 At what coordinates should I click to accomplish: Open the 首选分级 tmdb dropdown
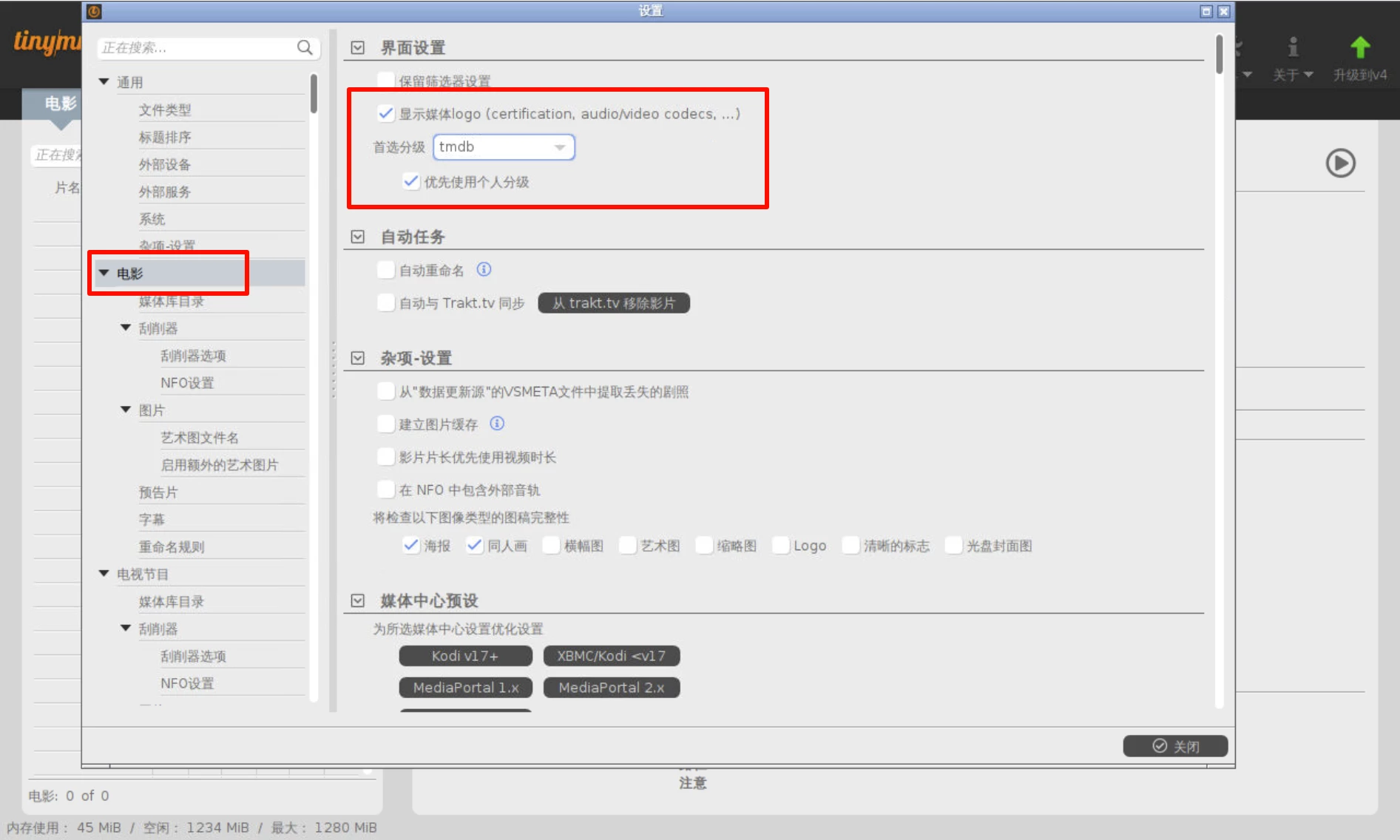(503, 147)
